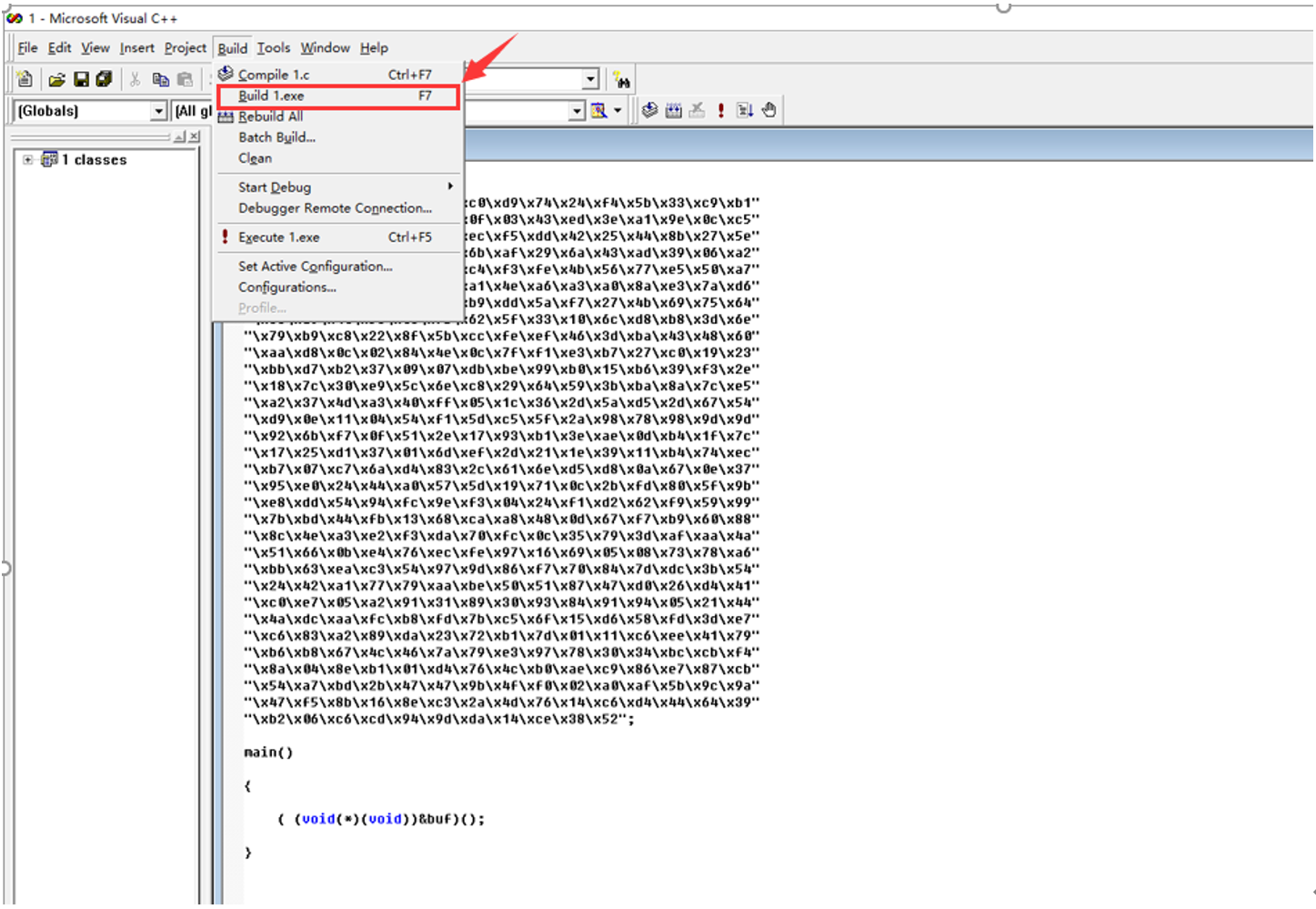Open the Window menu

click(x=326, y=47)
